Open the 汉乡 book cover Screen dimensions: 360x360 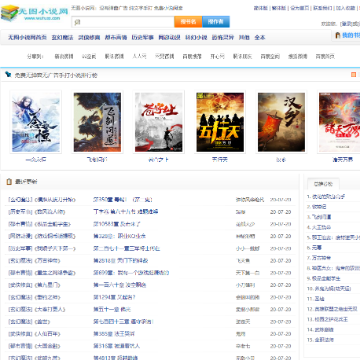[281, 122]
